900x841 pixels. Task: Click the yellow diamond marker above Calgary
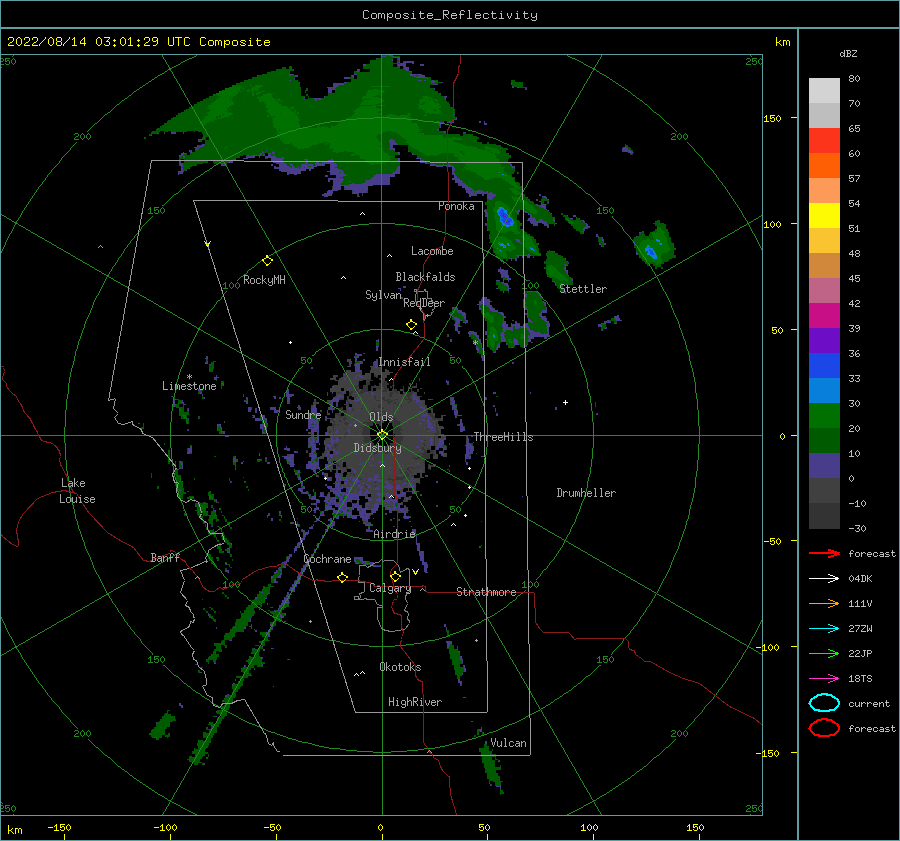point(395,576)
